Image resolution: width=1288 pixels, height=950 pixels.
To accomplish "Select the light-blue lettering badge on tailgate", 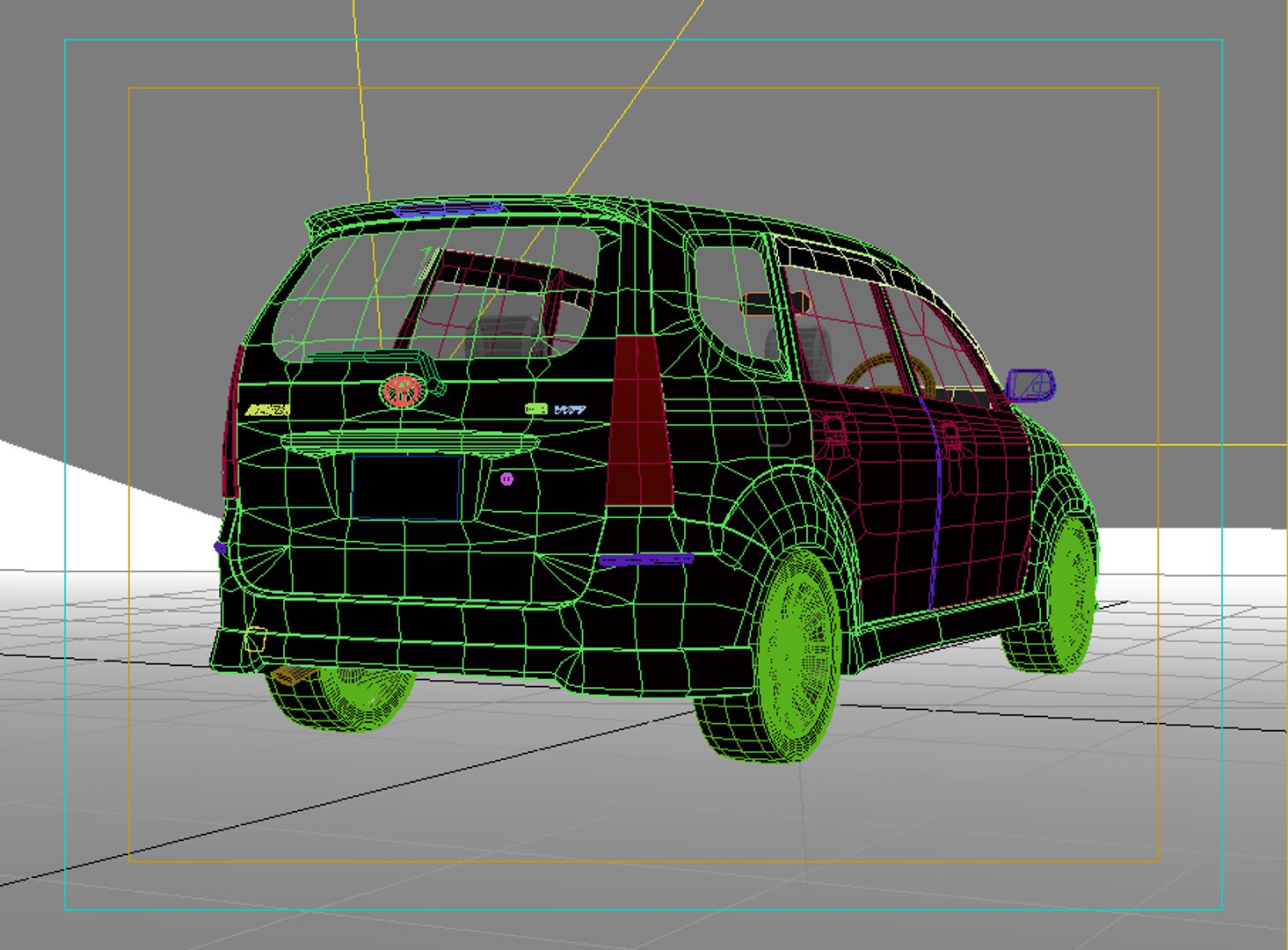I will [570, 409].
